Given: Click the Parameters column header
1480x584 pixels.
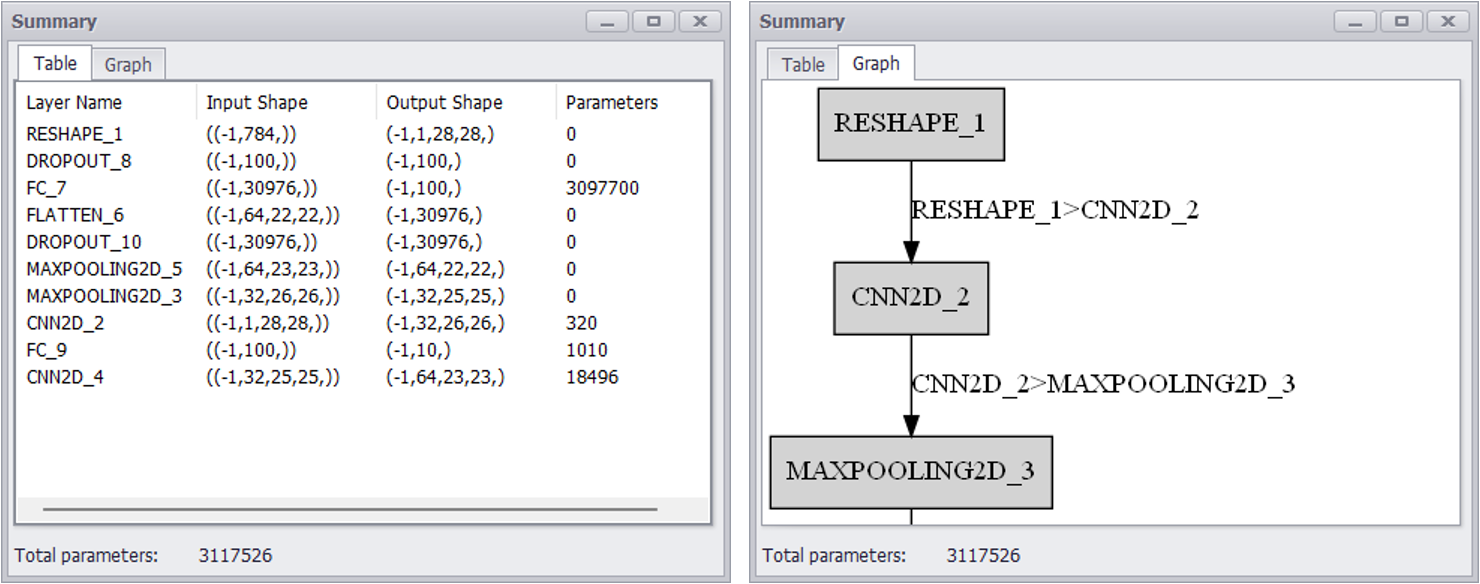Looking at the screenshot, I should pyautogui.click(x=611, y=102).
